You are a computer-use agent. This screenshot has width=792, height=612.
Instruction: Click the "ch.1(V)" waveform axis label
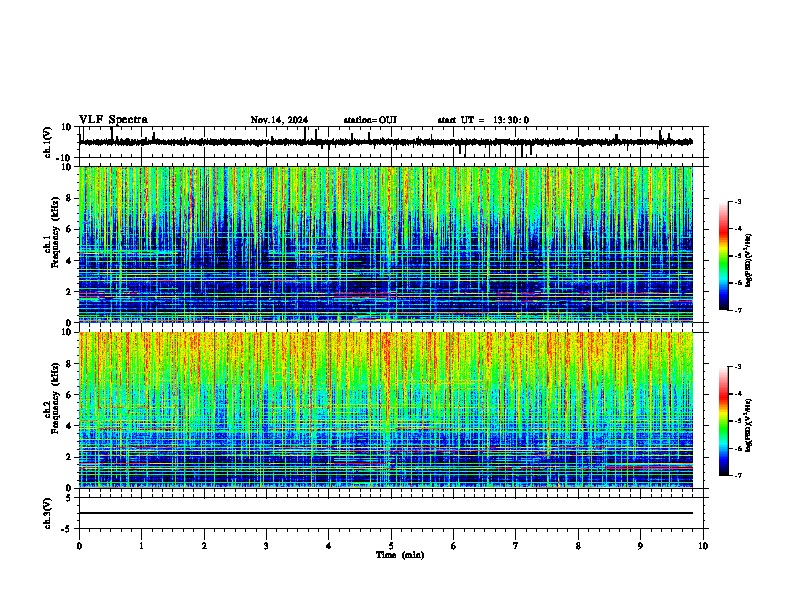(48, 142)
